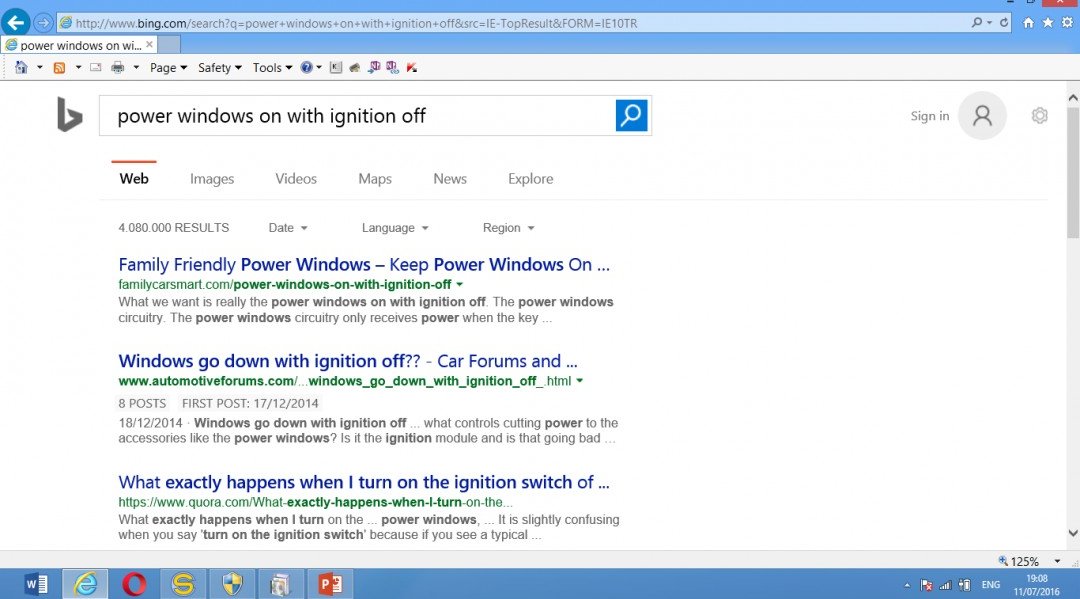Open Windows go down with ignition off result

pyautogui.click(x=348, y=361)
